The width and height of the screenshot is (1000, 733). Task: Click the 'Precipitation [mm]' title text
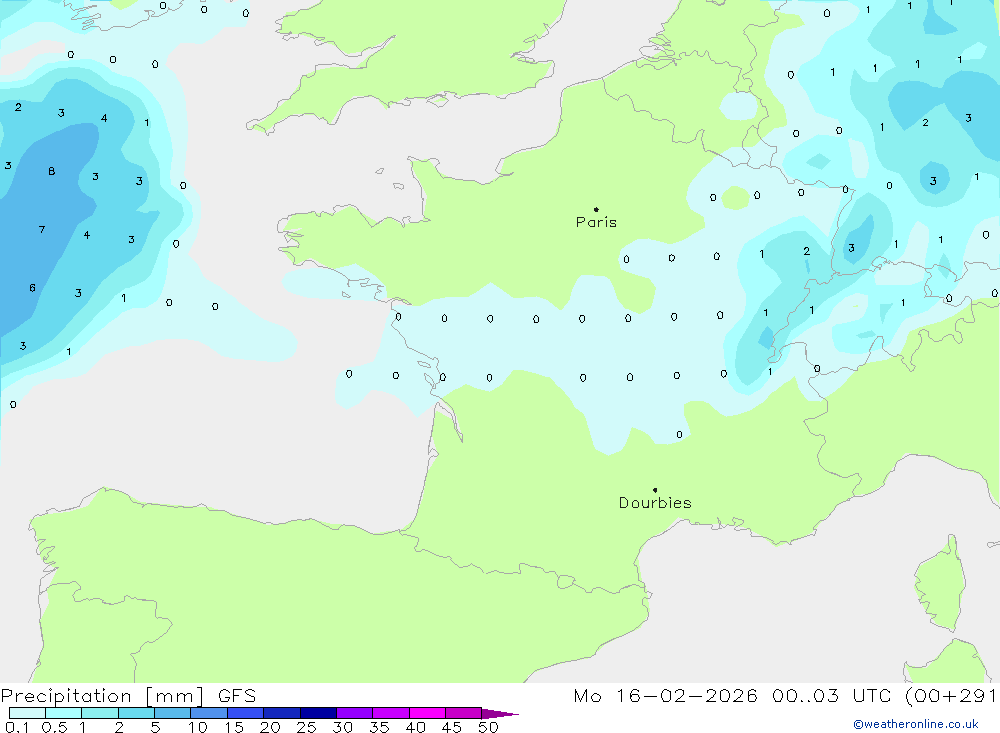[x=102, y=695]
